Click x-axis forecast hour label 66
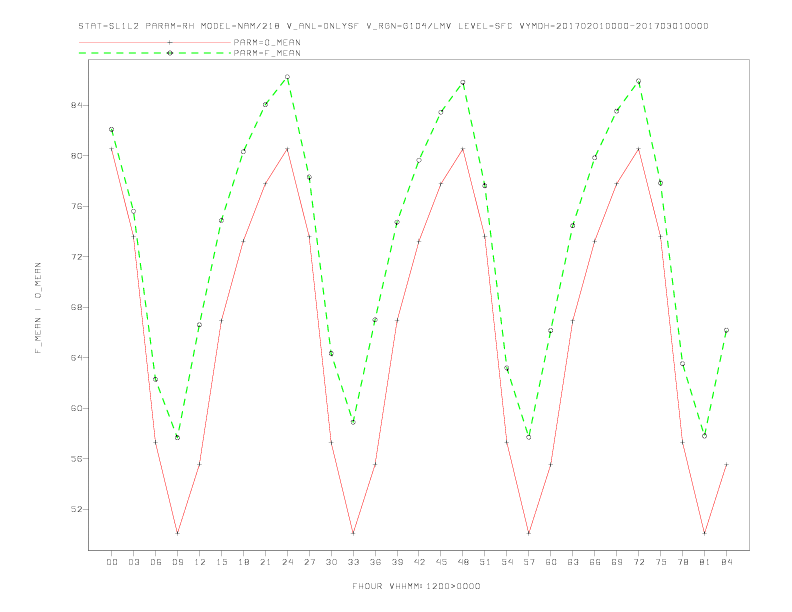Viewport: 792px width, 612px height. coord(595,562)
